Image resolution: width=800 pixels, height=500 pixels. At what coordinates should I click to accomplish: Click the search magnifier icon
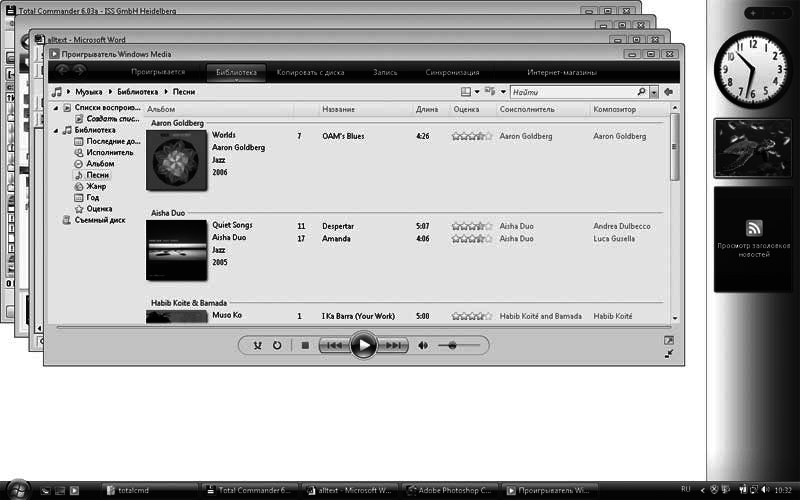(x=641, y=91)
